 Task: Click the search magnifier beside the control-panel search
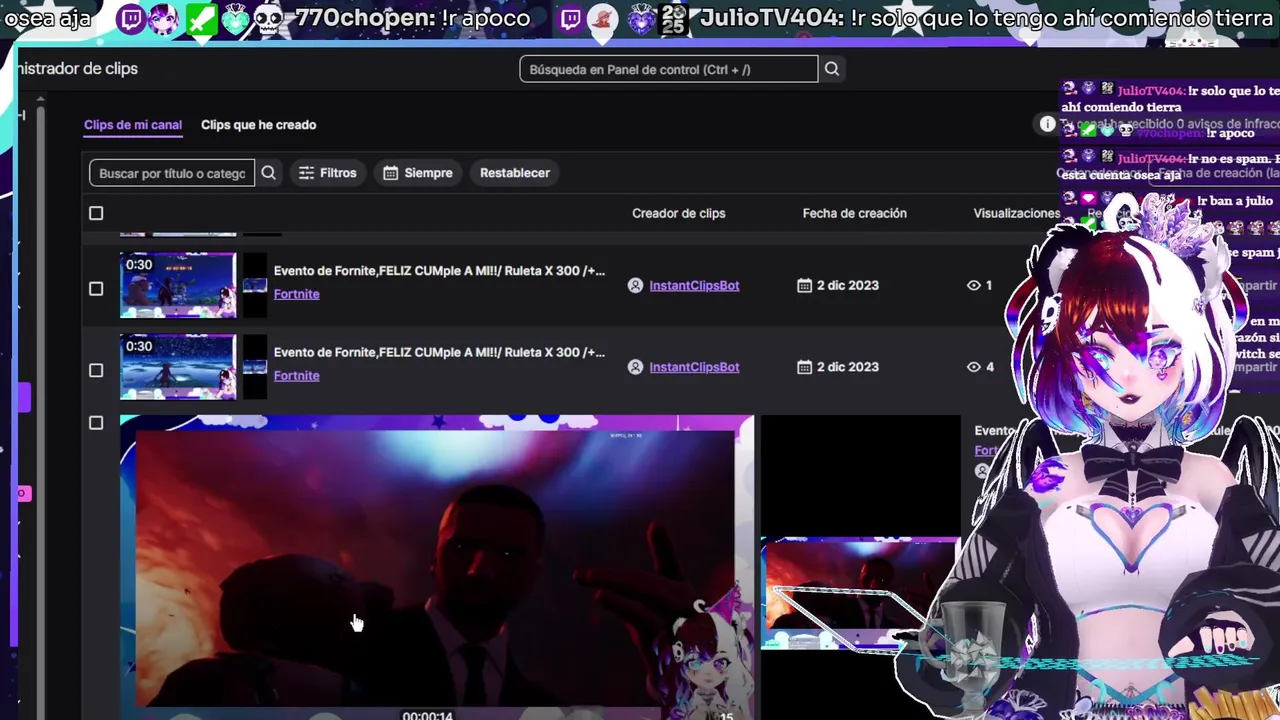point(832,69)
